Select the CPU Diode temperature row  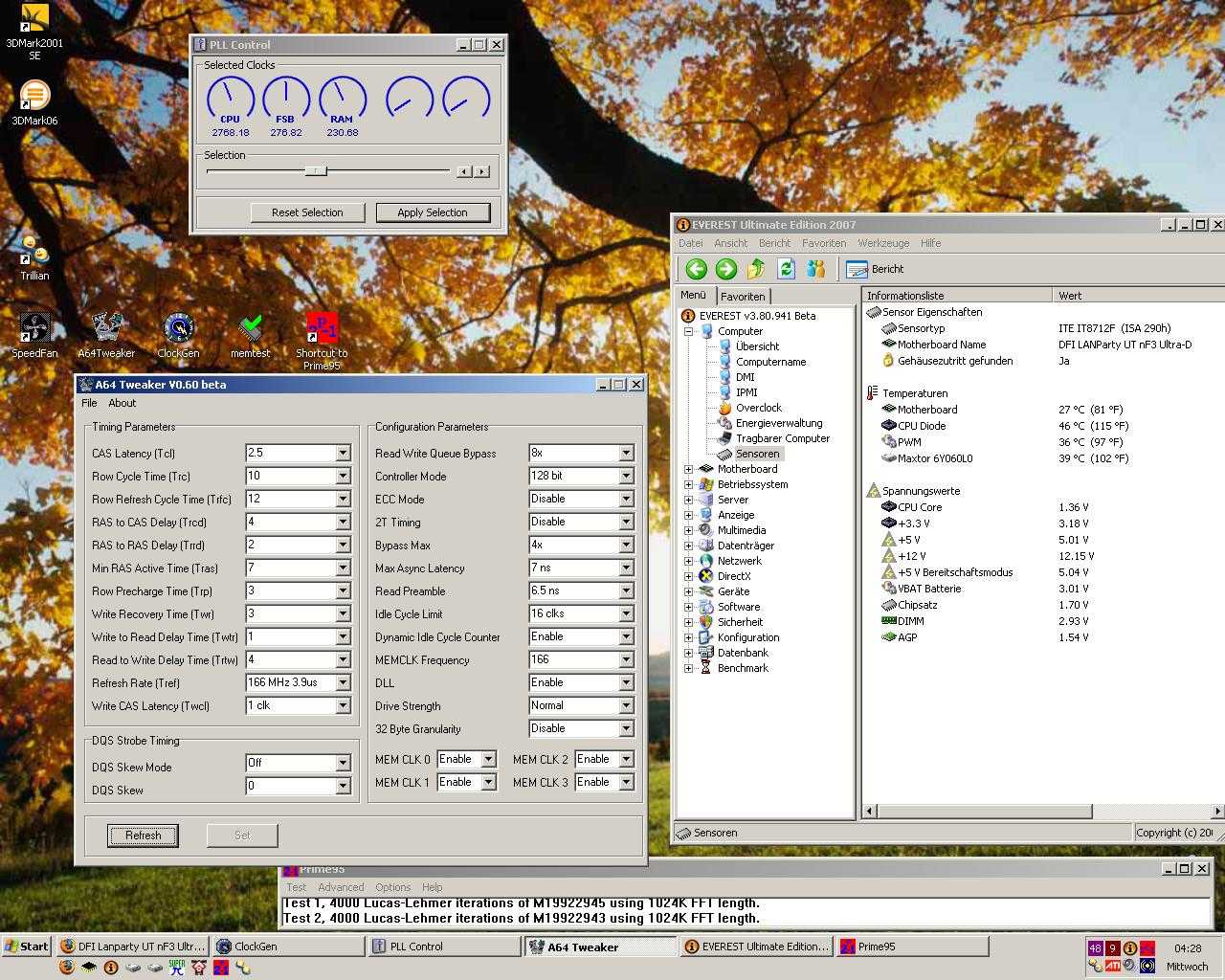(1043, 426)
